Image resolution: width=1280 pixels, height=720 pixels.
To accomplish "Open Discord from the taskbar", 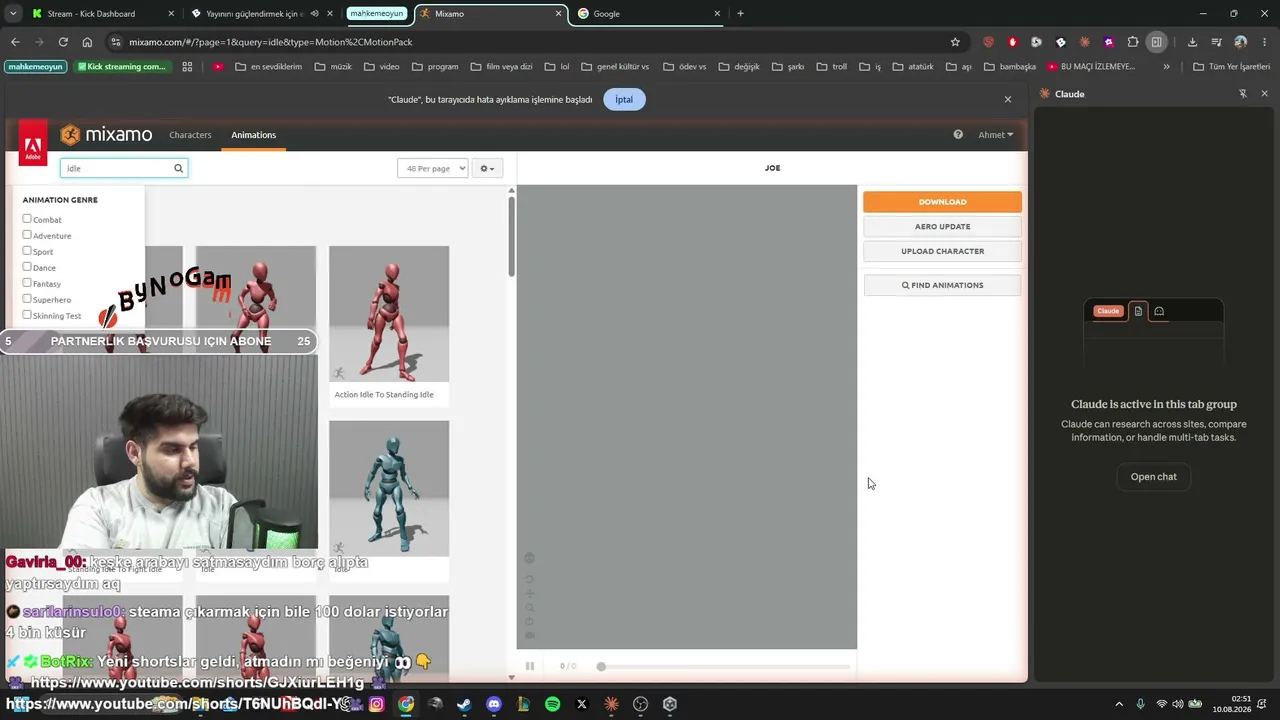I will (x=493, y=704).
